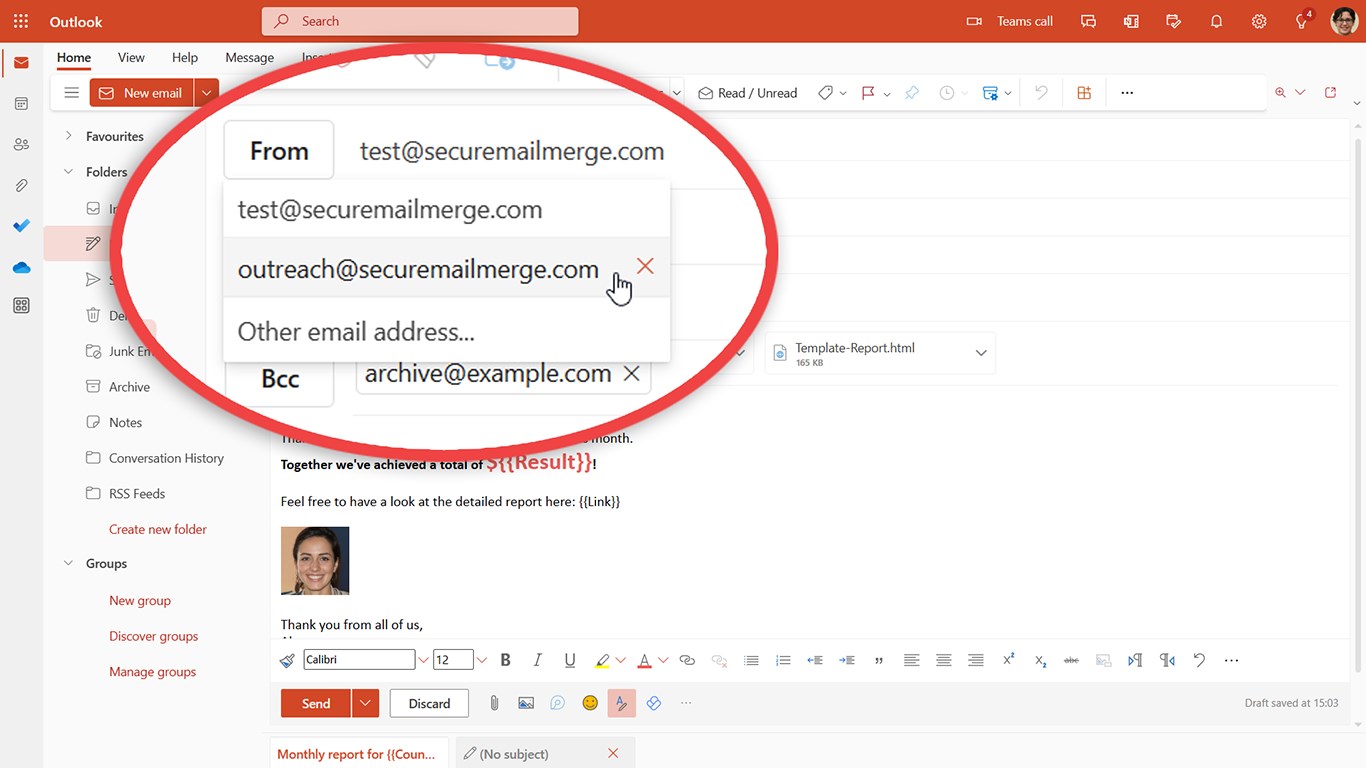1366x768 pixels.
Task: Click the Snooze clock icon
Action: tap(947, 93)
